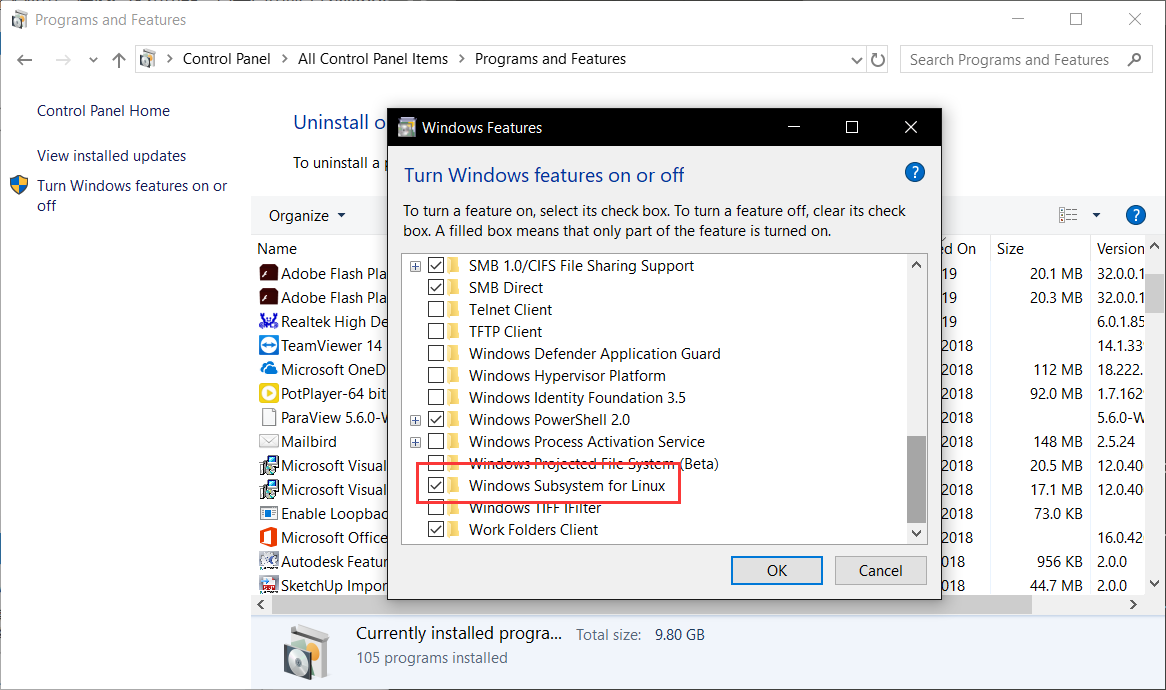Screen dimensions: 1166x690
Task: Disable the SMB Direct feature
Action: (436, 287)
